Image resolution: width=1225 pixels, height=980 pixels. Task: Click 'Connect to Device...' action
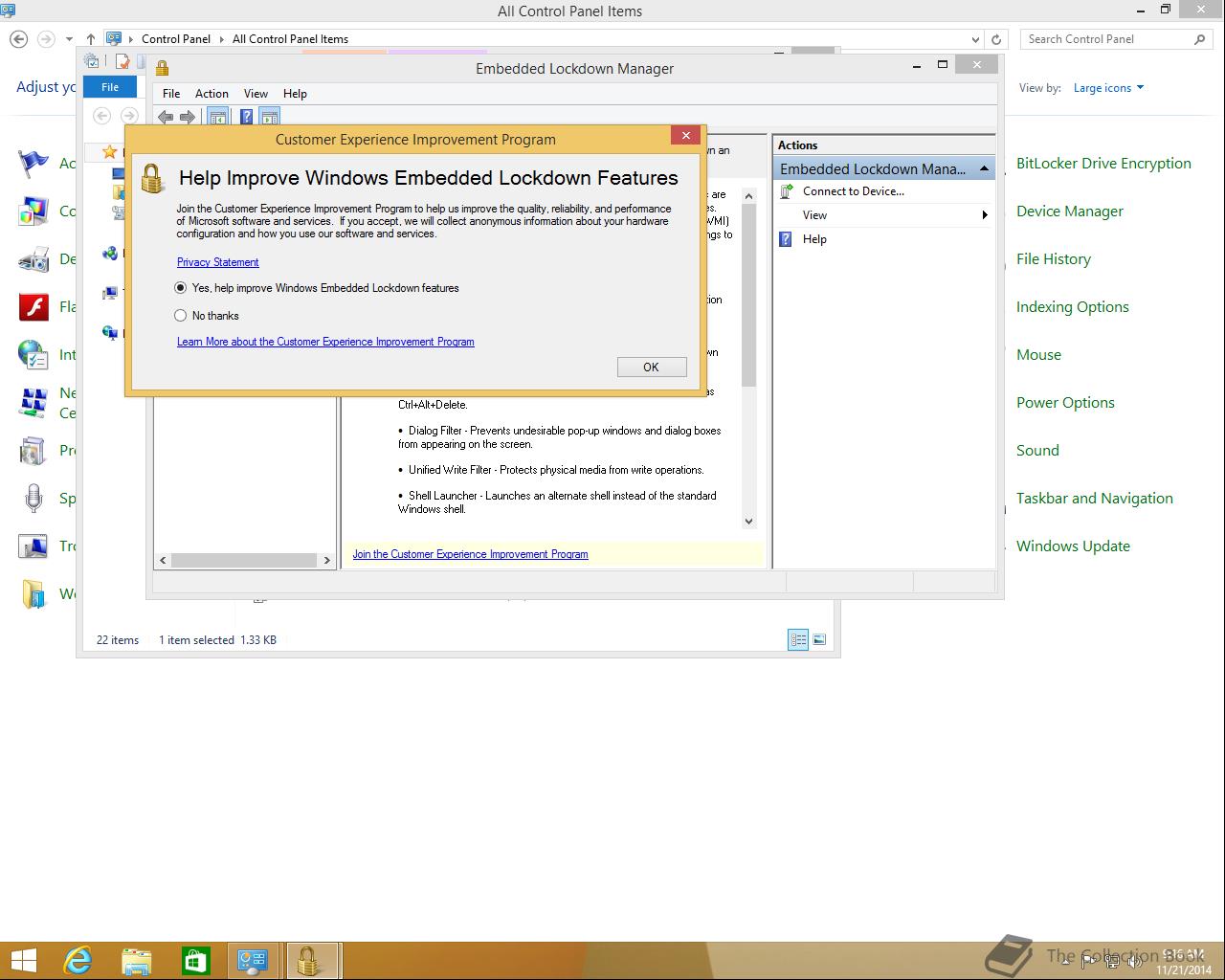click(853, 191)
